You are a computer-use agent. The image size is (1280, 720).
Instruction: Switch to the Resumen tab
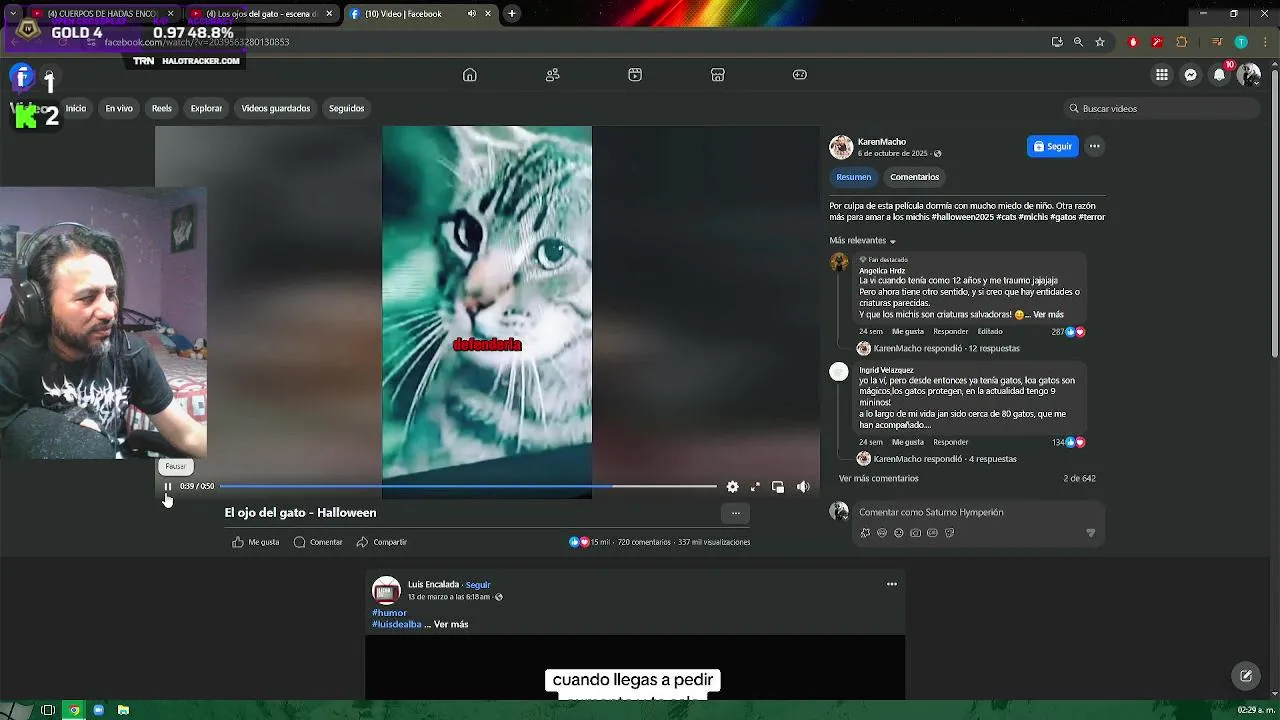coord(854,177)
